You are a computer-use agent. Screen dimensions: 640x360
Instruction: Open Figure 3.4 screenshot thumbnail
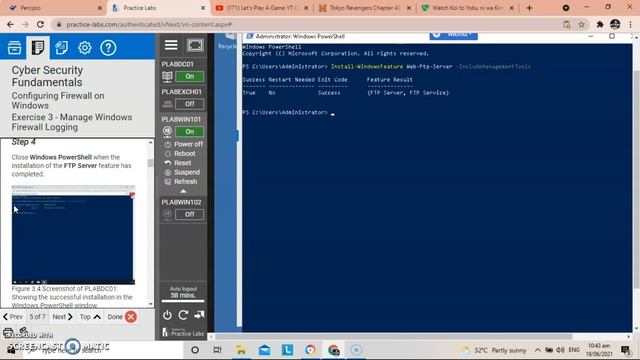click(73, 235)
